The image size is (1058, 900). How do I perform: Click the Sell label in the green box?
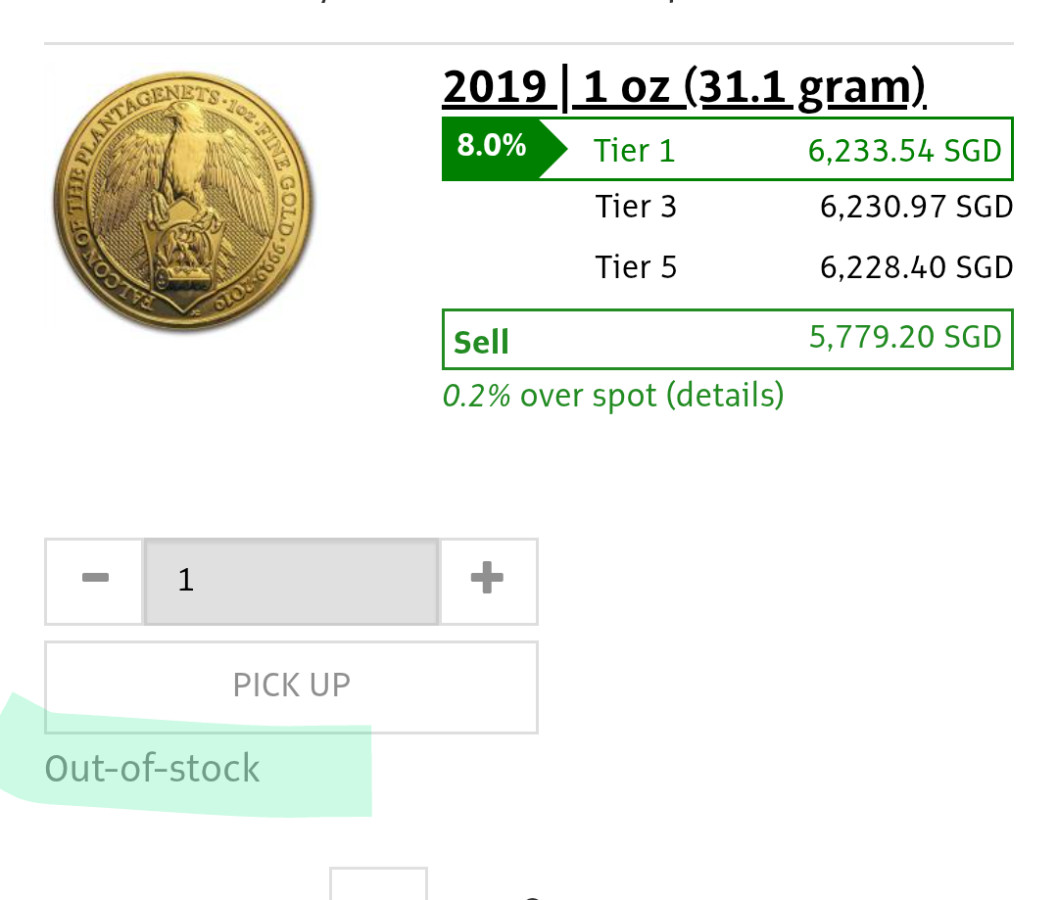point(482,342)
